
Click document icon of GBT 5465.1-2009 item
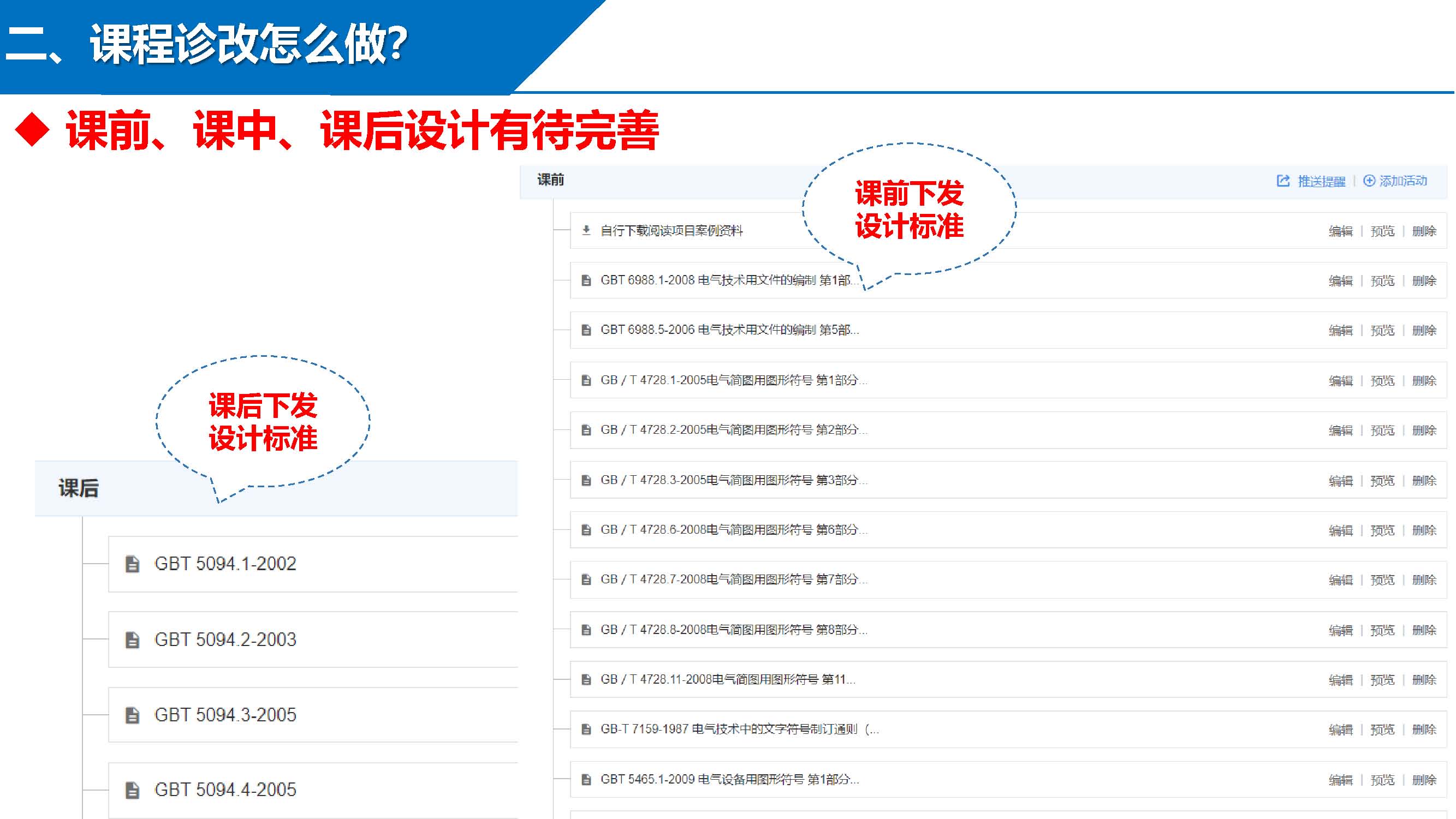[x=586, y=780]
